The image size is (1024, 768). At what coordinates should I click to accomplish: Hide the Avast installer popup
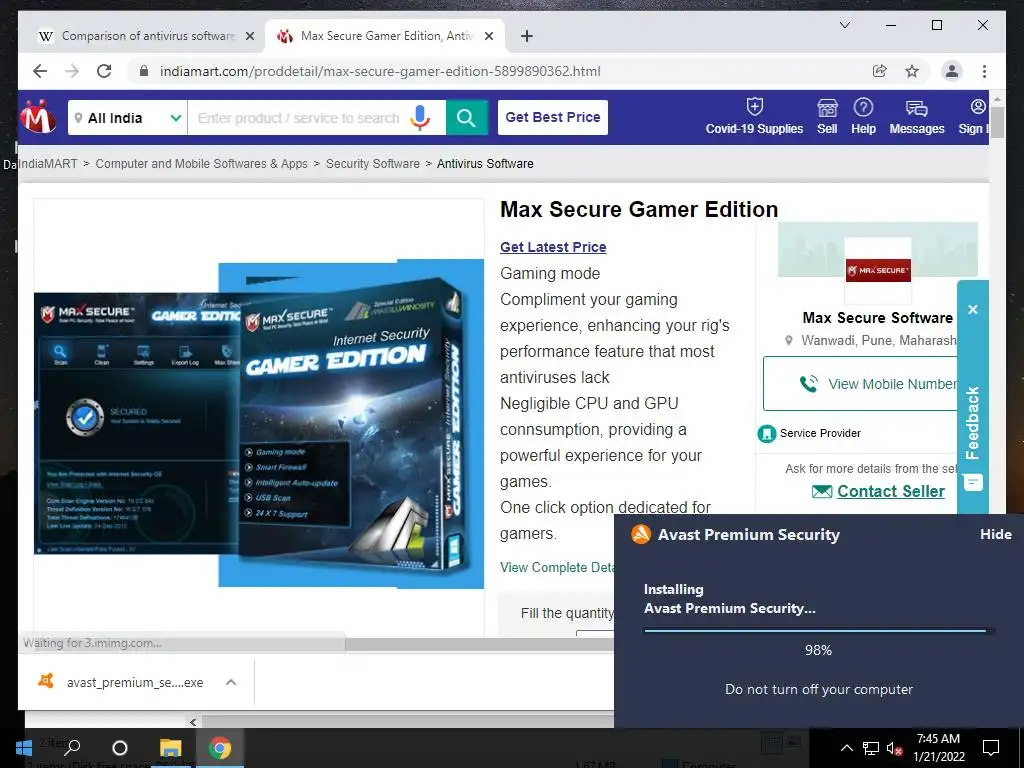click(x=995, y=534)
